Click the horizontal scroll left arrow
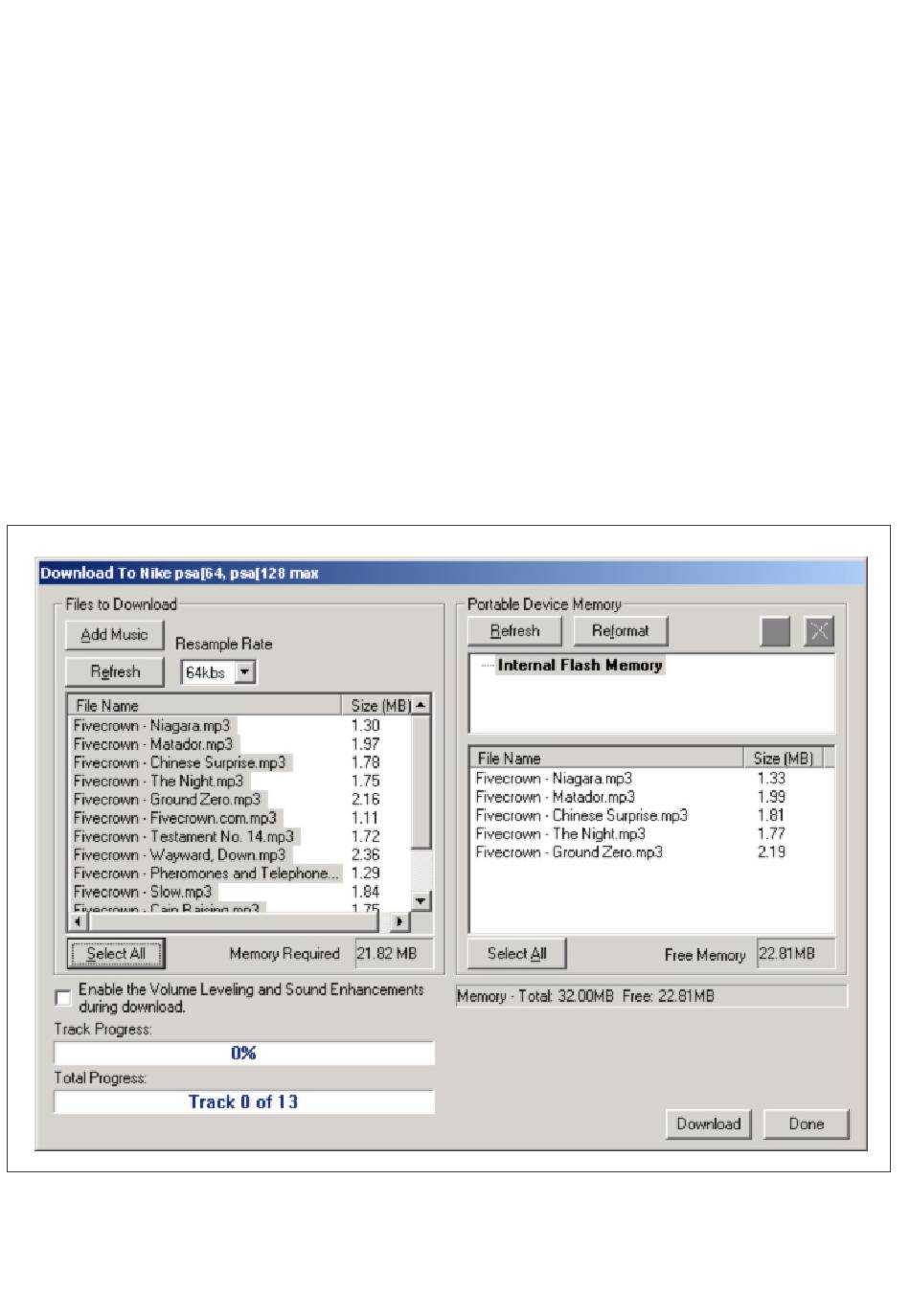The height and width of the screenshot is (1316, 910). 78,920
